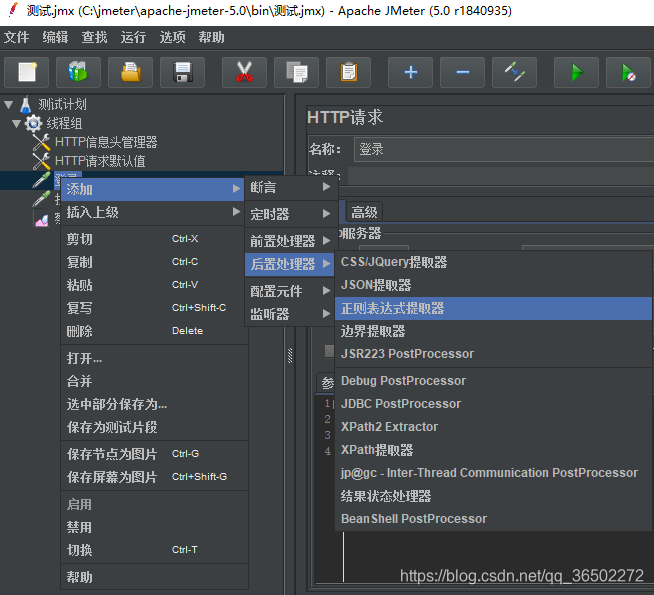
Task: Click 选中部分保存为... entry
Action: pos(154,404)
